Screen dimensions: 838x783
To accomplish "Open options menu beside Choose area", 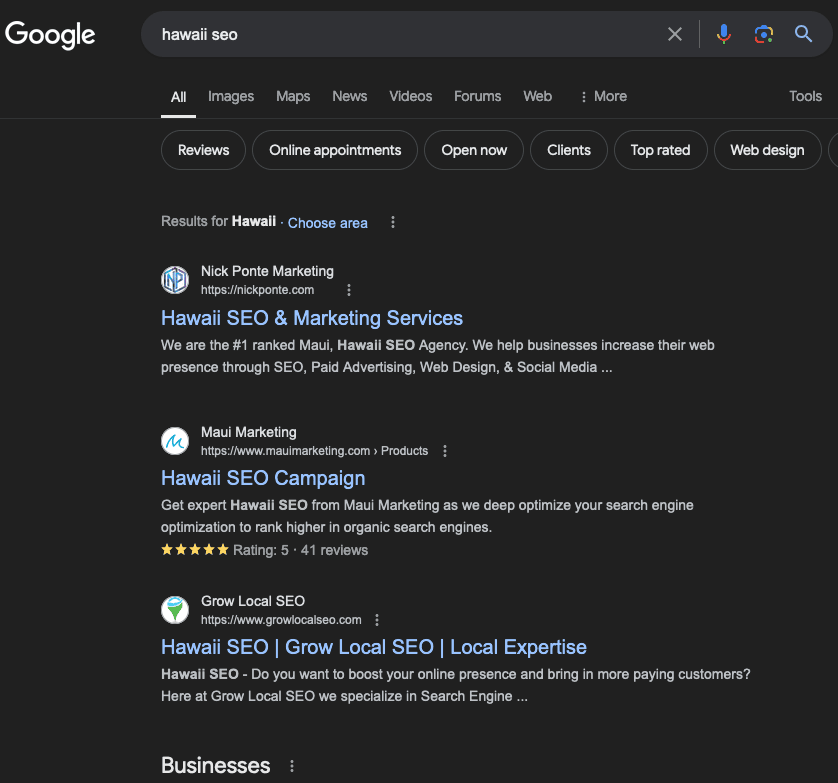I will click(x=393, y=222).
